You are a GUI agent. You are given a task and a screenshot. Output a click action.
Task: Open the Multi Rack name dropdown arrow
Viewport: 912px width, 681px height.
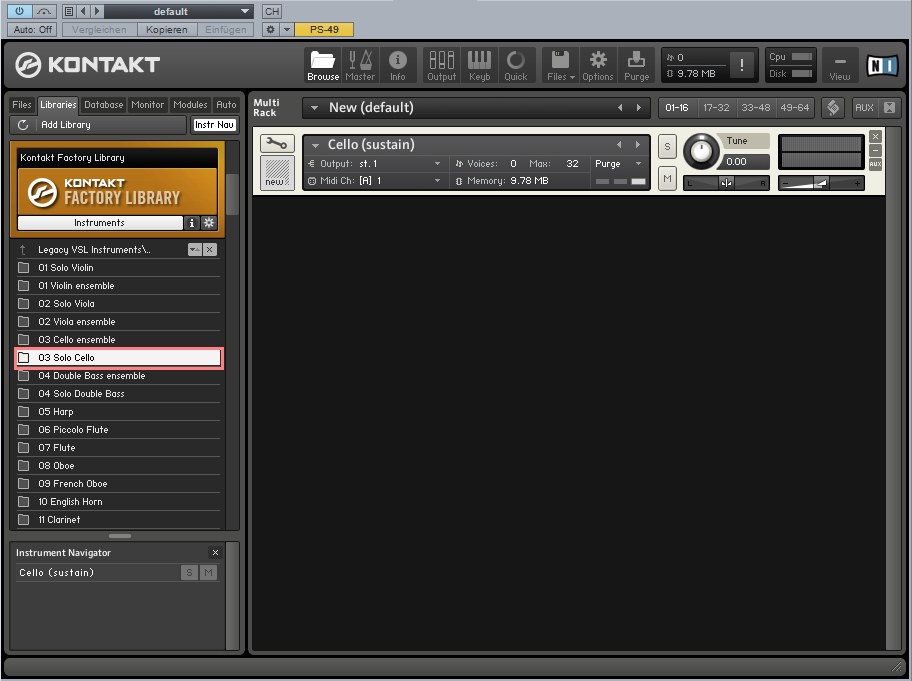(x=315, y=108)
